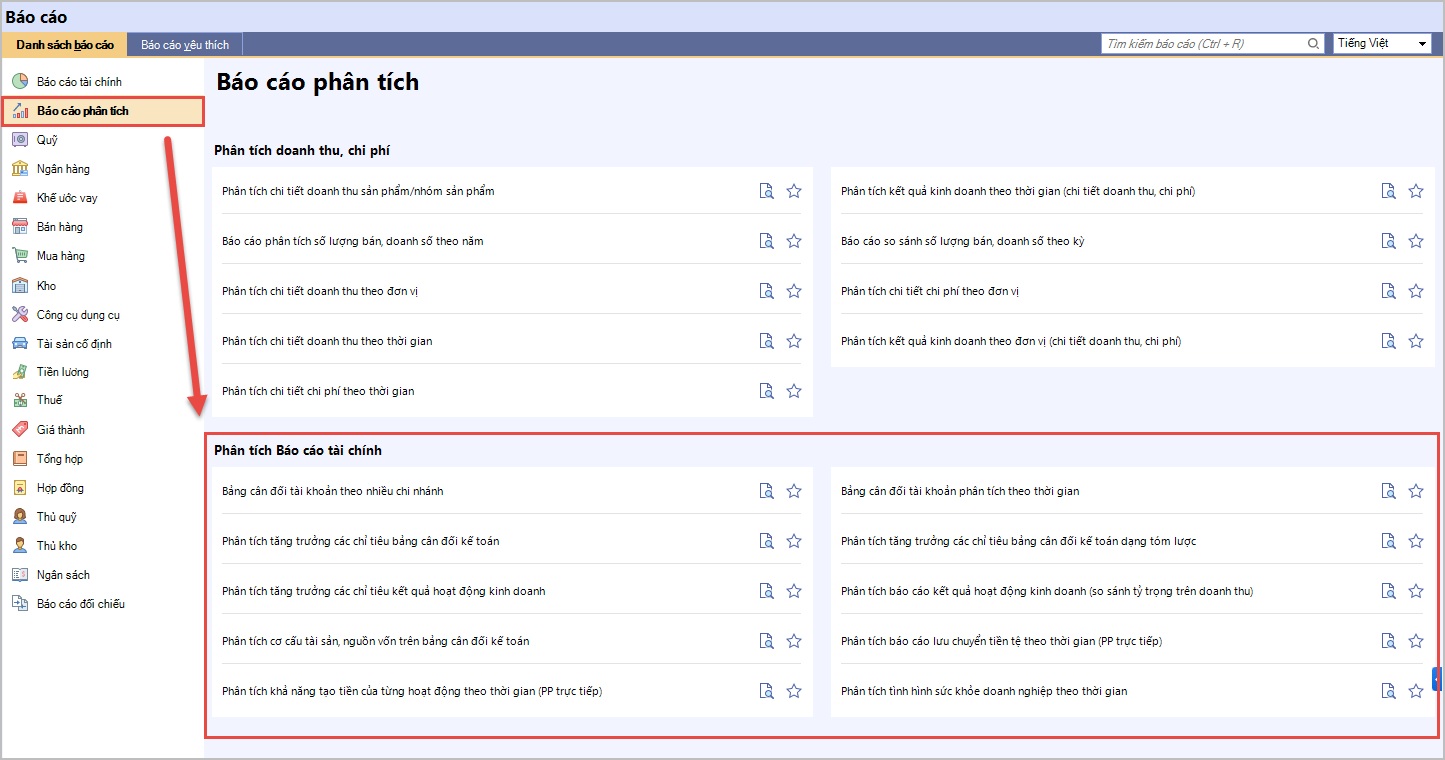This screenshot has width=1445, height=760.
Task: Click the Tiền lương icon
Action: [20, 372]
